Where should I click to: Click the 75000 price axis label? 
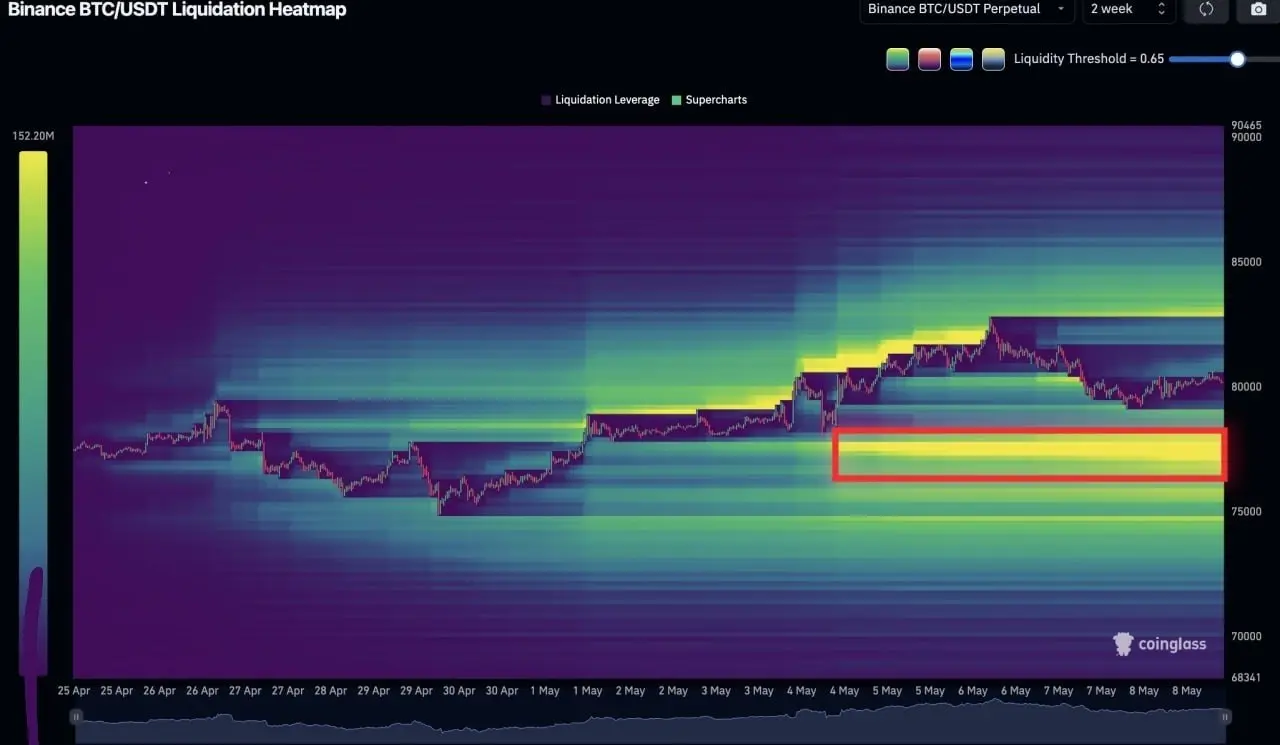tap(1248, 512)
